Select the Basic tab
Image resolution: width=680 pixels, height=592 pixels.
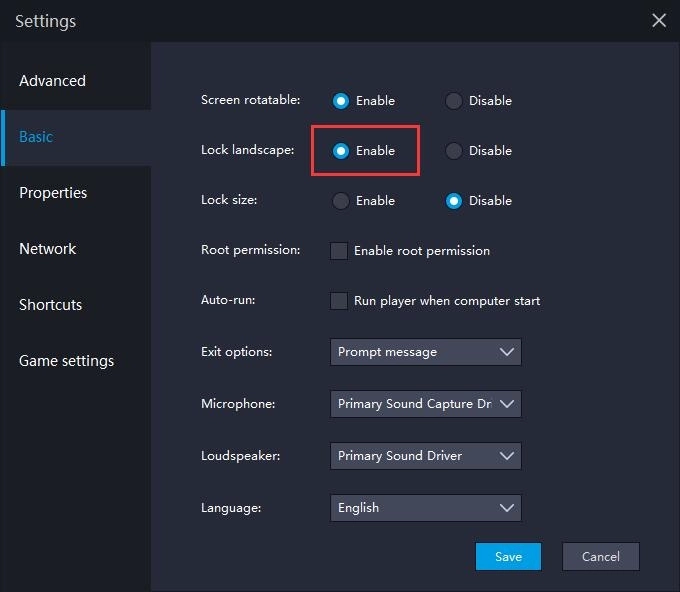(36, 137)
